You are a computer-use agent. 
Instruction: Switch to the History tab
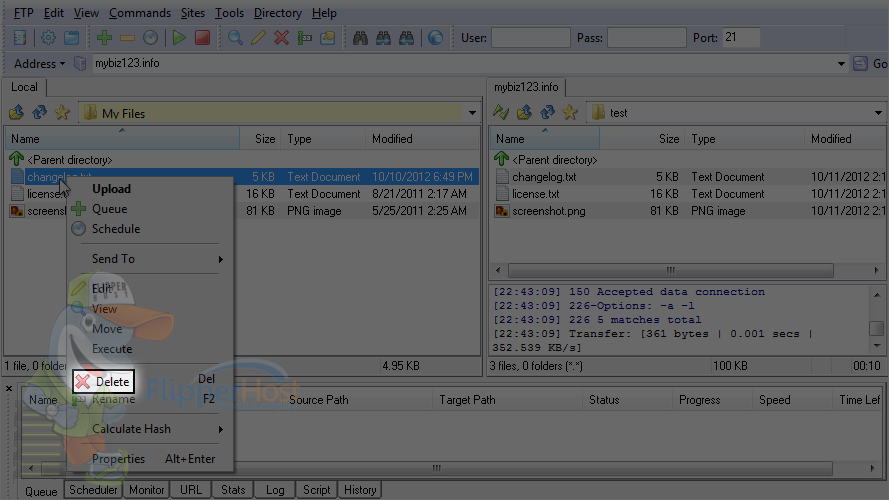coord(360,490)
